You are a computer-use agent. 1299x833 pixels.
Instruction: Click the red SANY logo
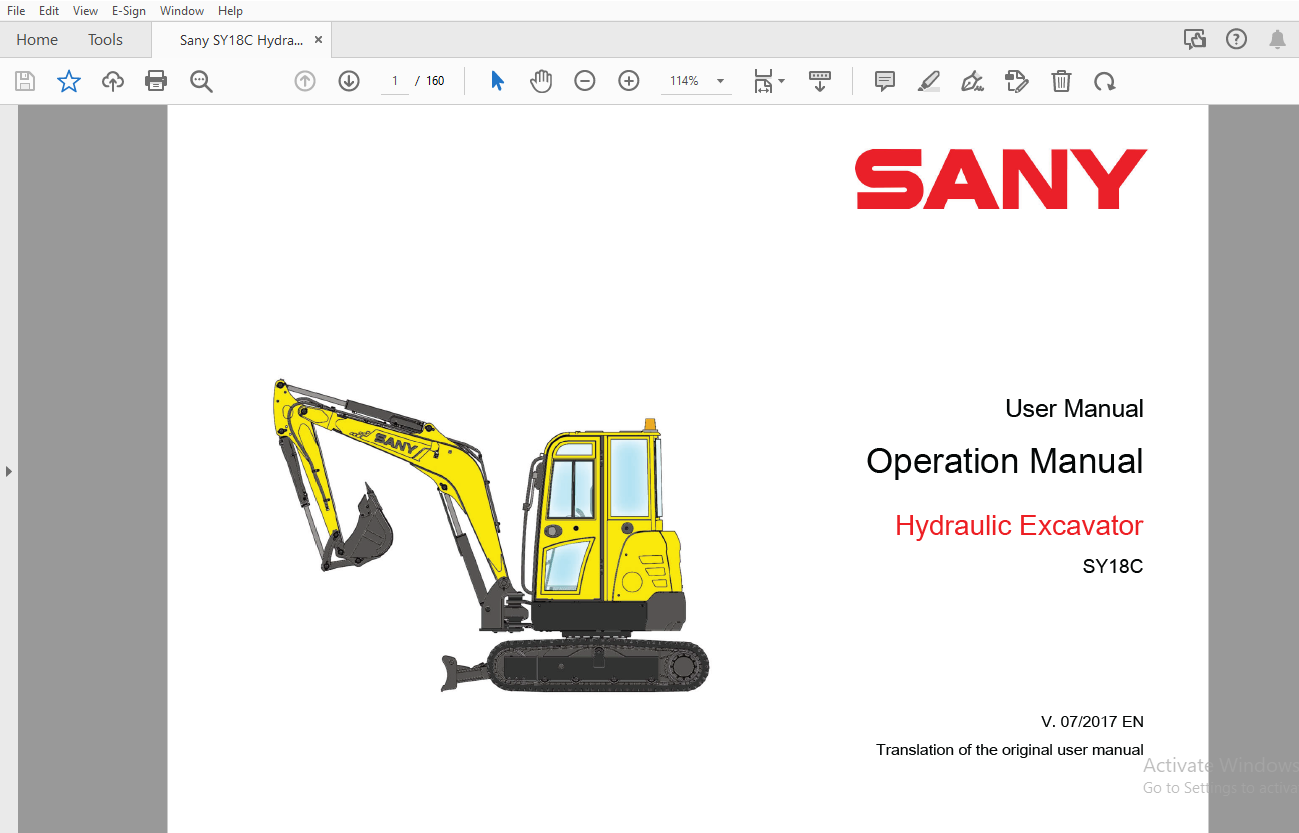click(x=1001, y=179)
